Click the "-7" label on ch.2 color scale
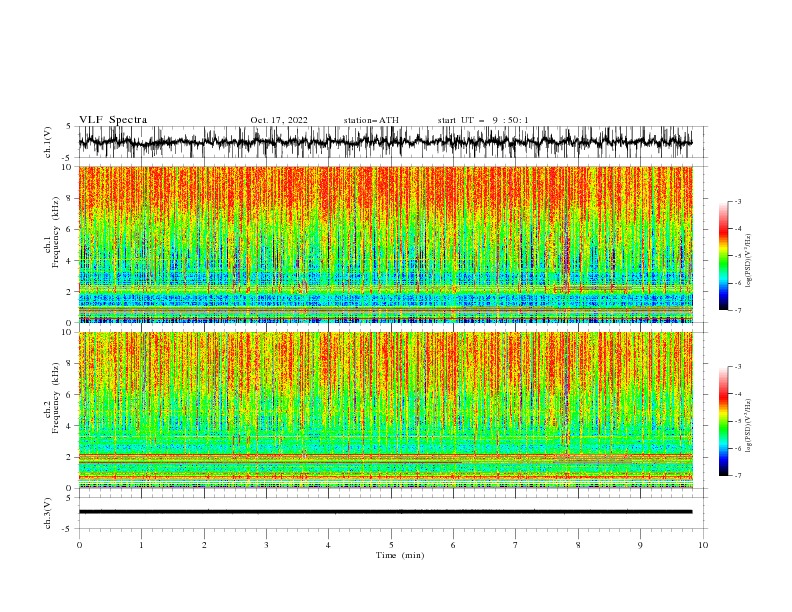This screenshot has width=792, height=612. [x=738, y=476]
